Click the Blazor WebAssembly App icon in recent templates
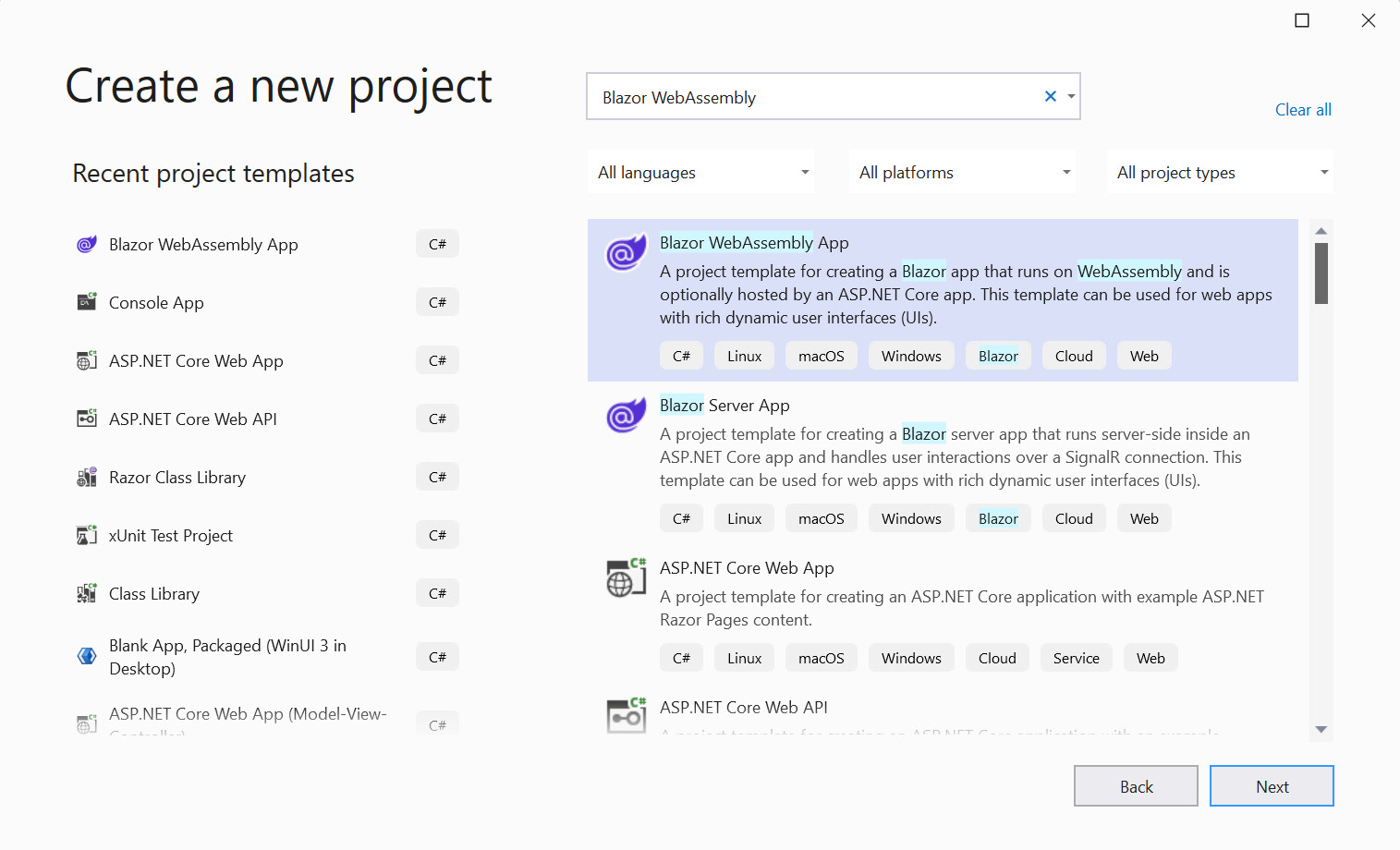Screen dimensions: 1400x850 click(x=87, y=245)
